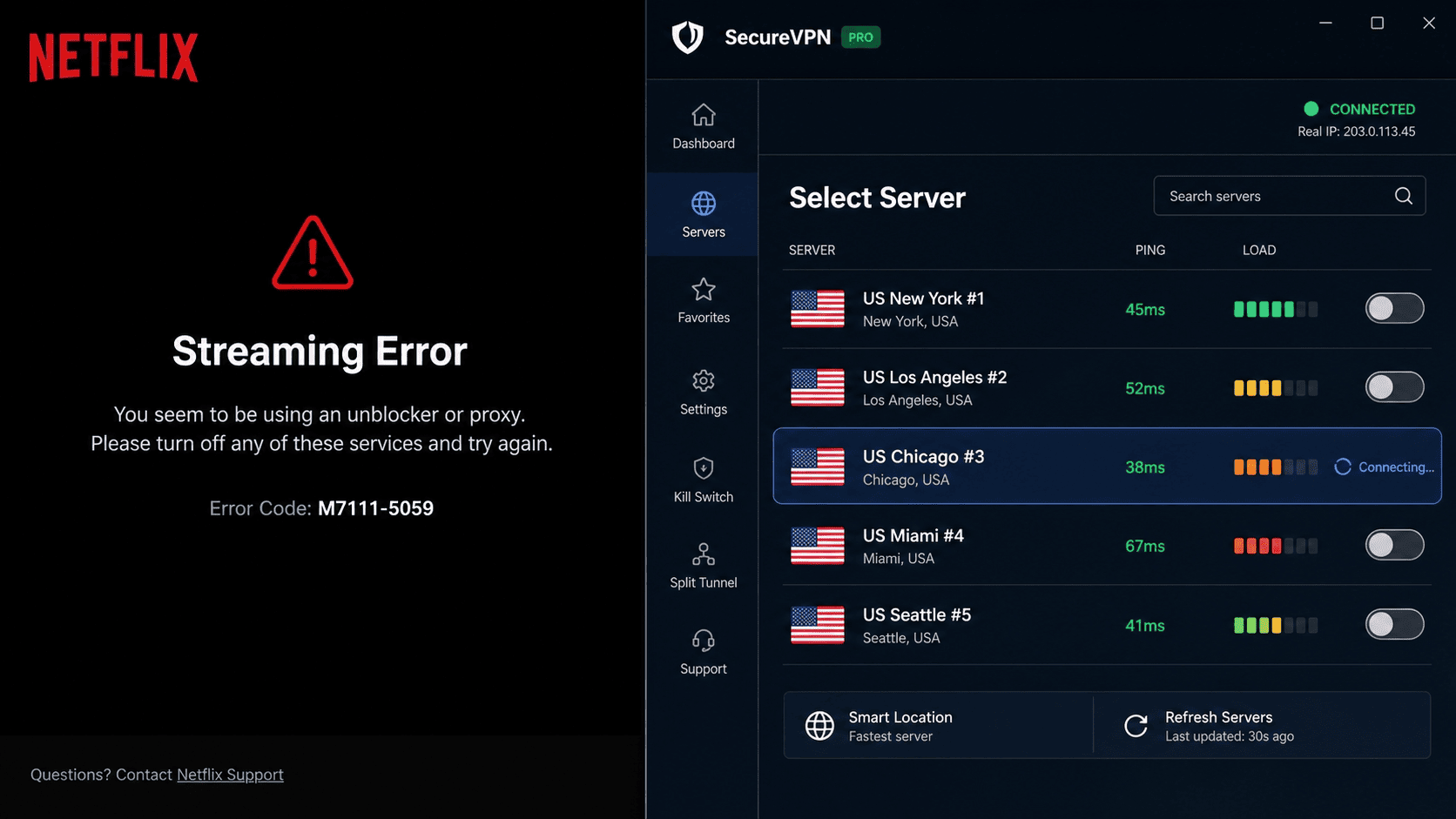Click the 41ms ping value
Screen dimensions: 1456x819
[x=1145, y=625]
